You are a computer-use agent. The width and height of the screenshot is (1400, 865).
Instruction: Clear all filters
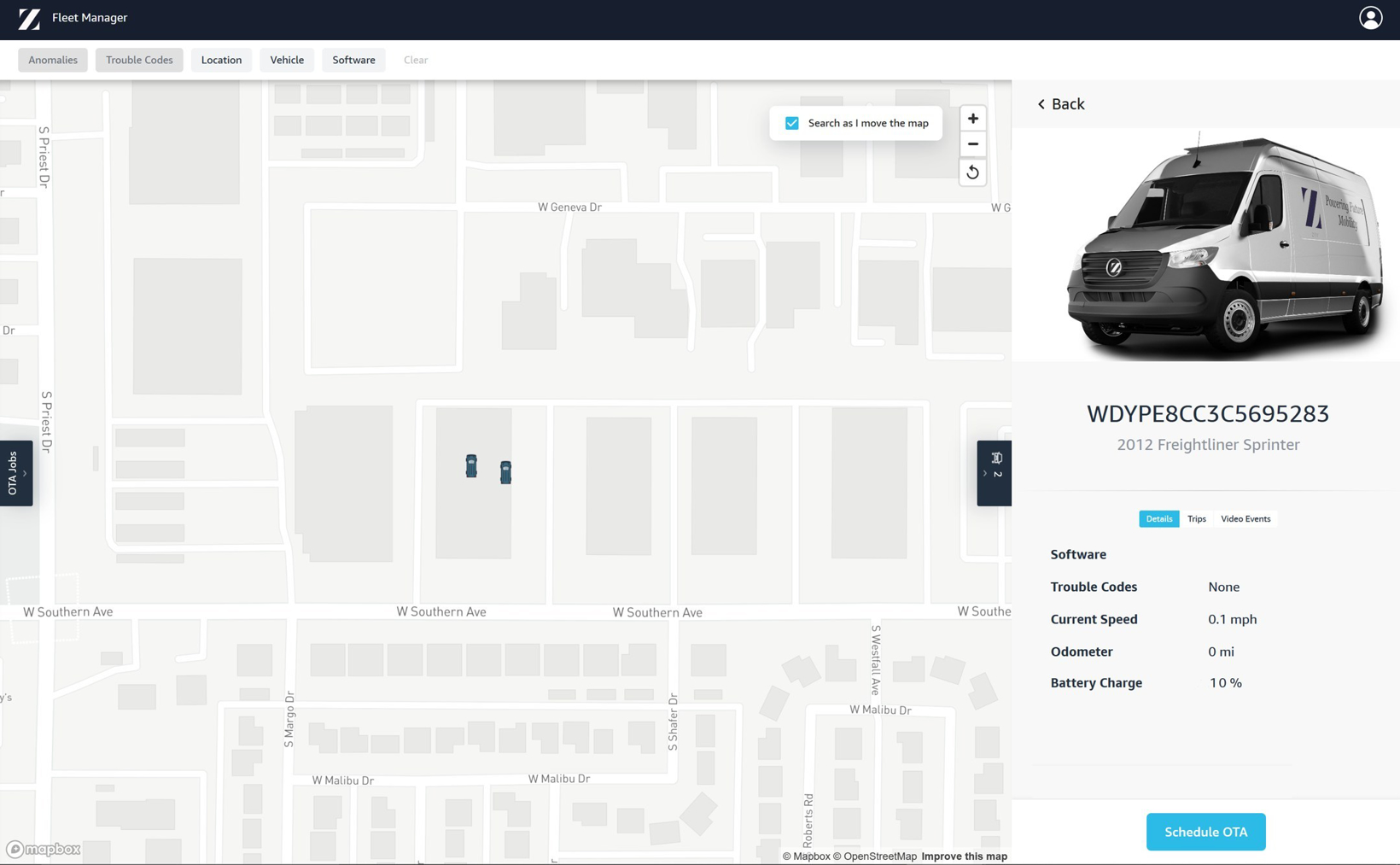click(416, 60)
